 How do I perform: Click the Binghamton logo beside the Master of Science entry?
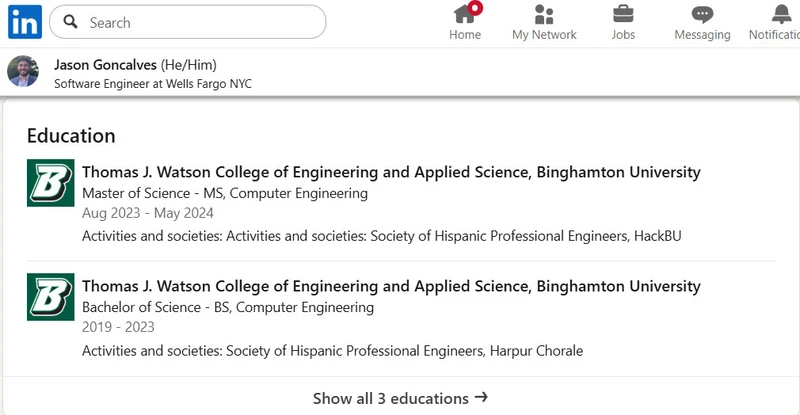51,183
